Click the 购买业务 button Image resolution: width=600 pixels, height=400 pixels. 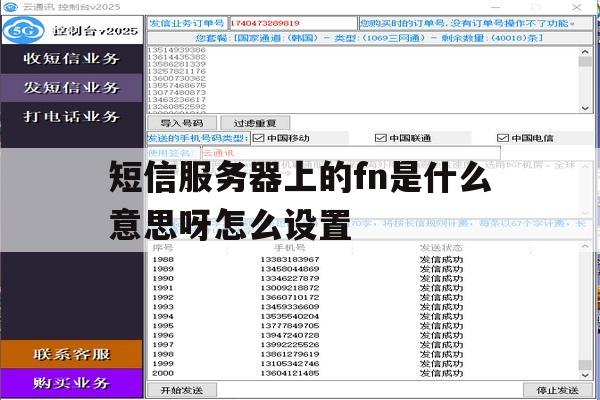72,383
